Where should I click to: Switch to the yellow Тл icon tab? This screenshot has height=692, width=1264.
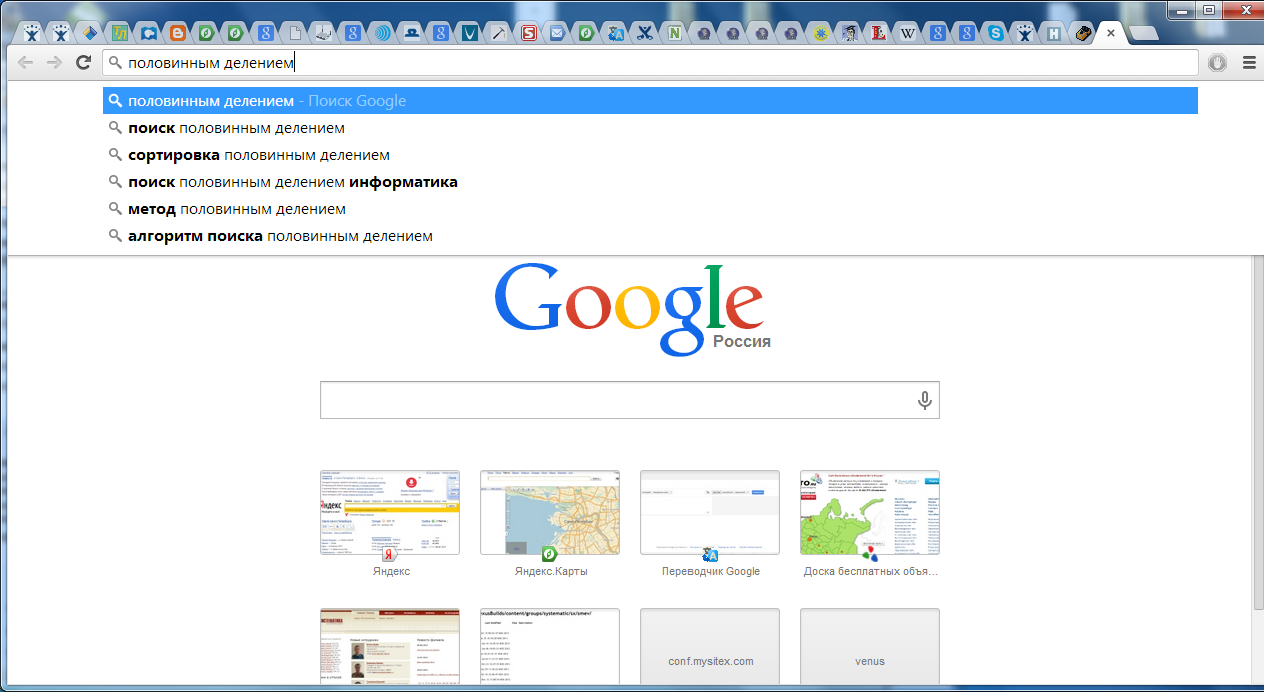click(120, 33)
